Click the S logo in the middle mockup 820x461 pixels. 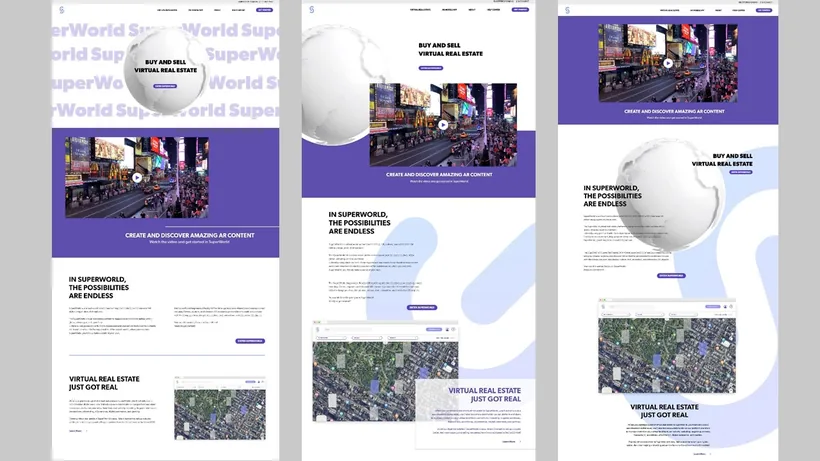click(x=312, y=9)
